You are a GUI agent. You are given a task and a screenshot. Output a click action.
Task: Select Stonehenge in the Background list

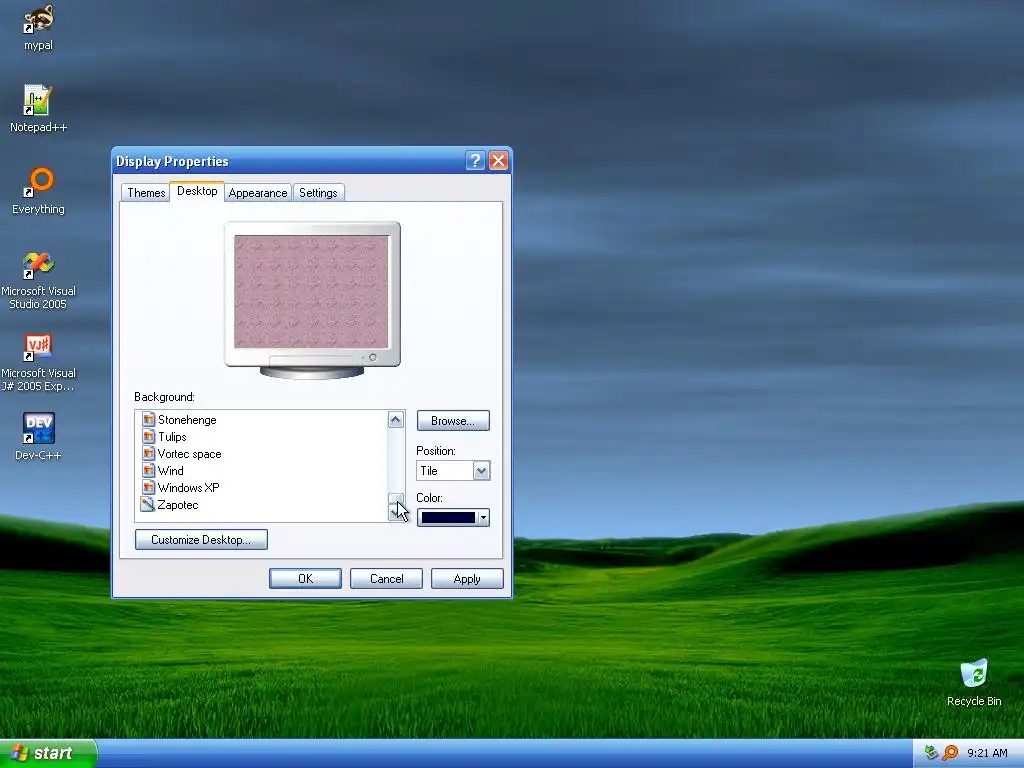(x=187, y=420)
